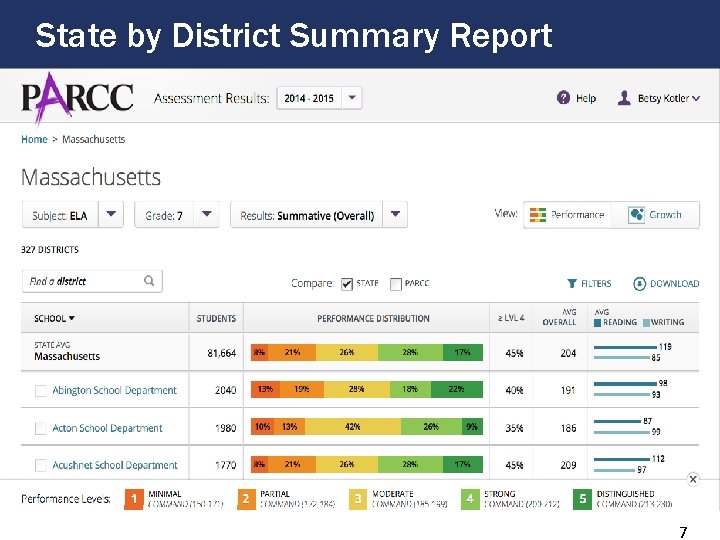Click the Filters funnel icon
The height and width of the screenshot is (540, 720).
572,283
